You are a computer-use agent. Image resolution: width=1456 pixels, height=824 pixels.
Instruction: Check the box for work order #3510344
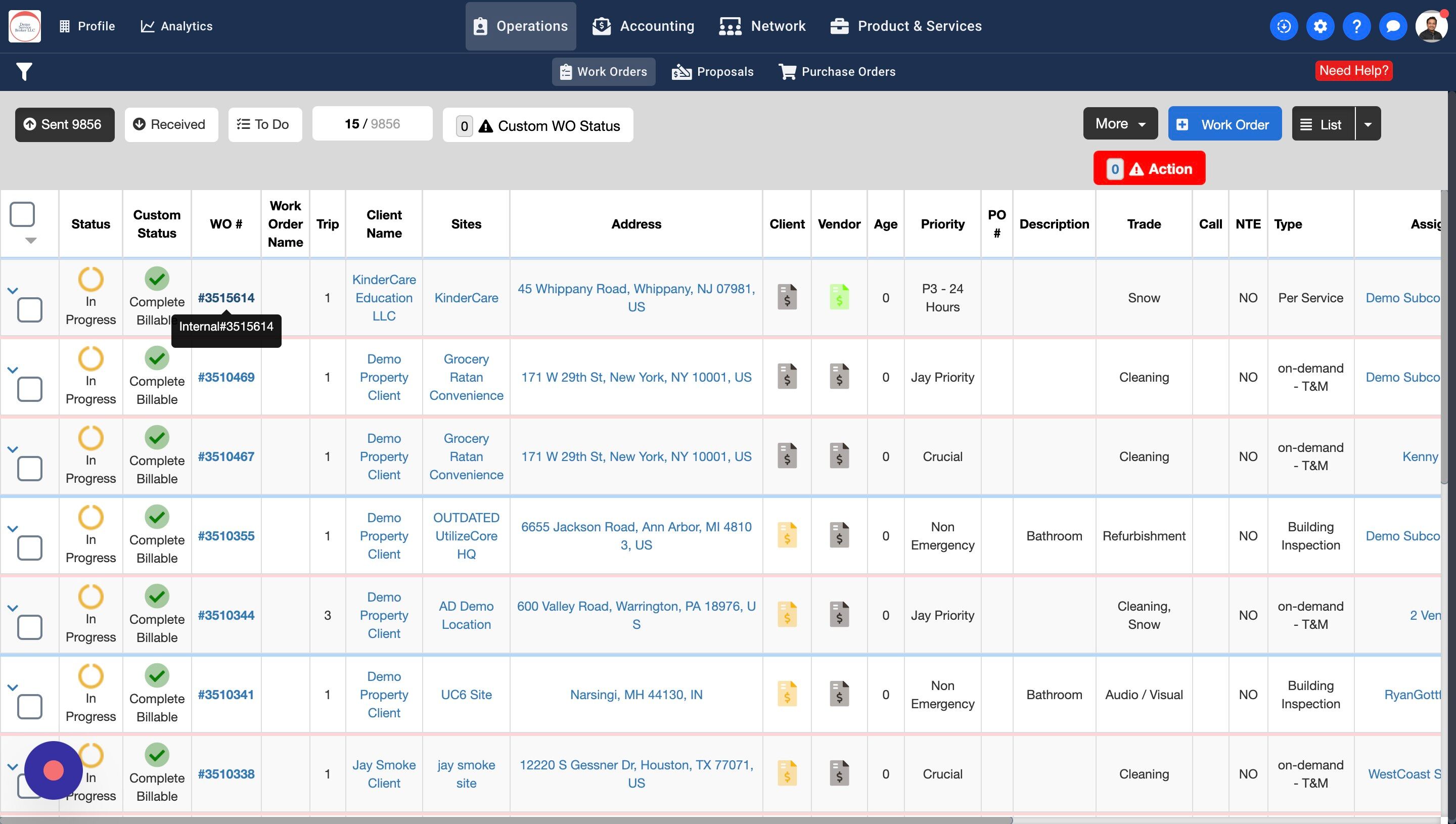(x=29, y=627)
